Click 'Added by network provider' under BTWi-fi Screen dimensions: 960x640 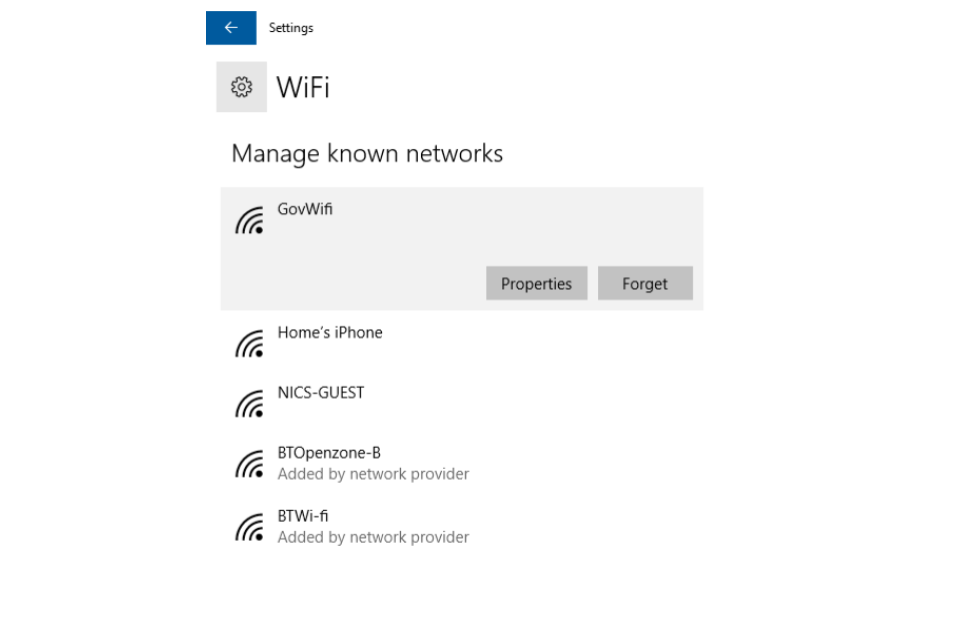373,537
